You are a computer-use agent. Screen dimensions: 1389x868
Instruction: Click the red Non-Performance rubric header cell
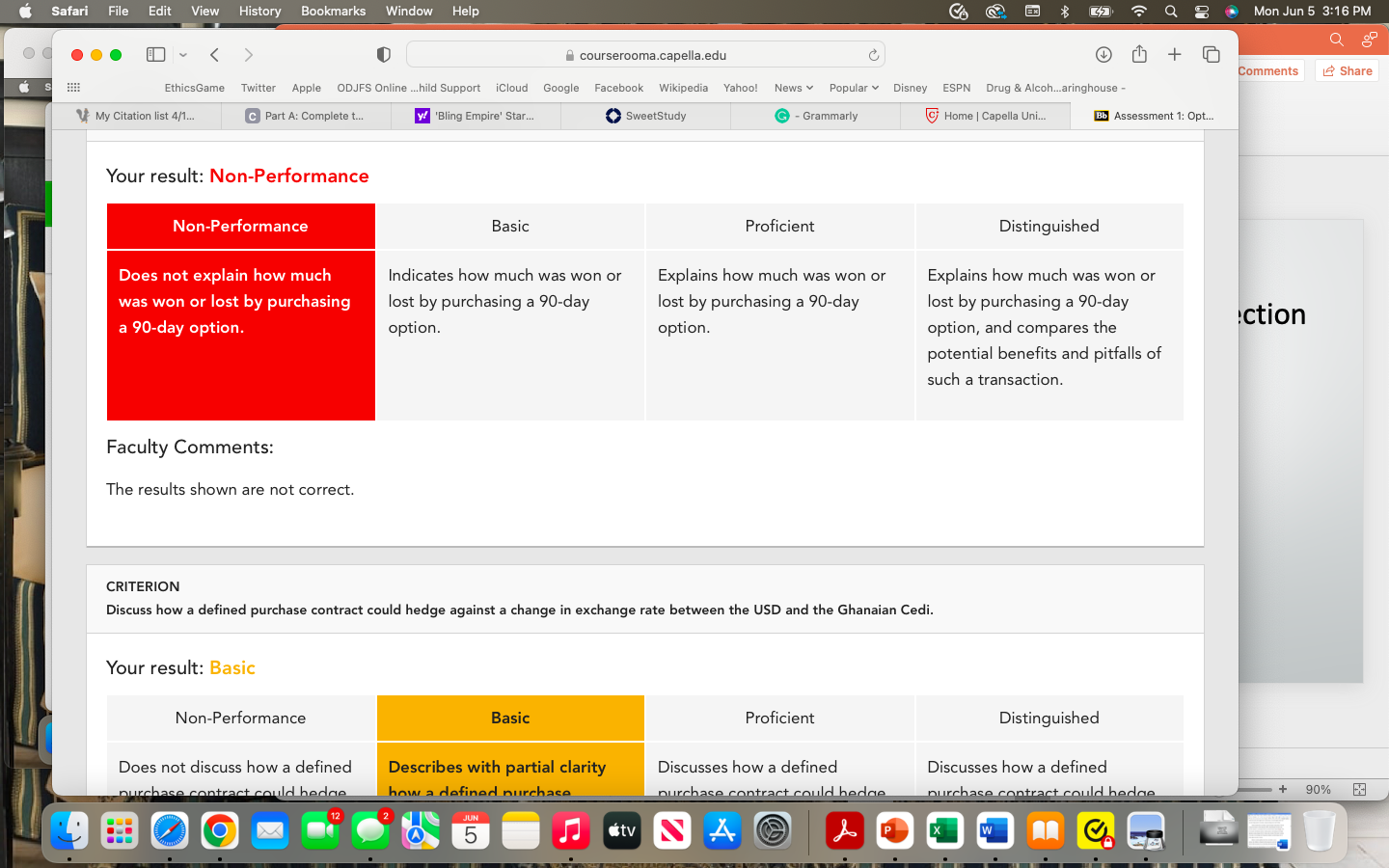pos(241,226)
